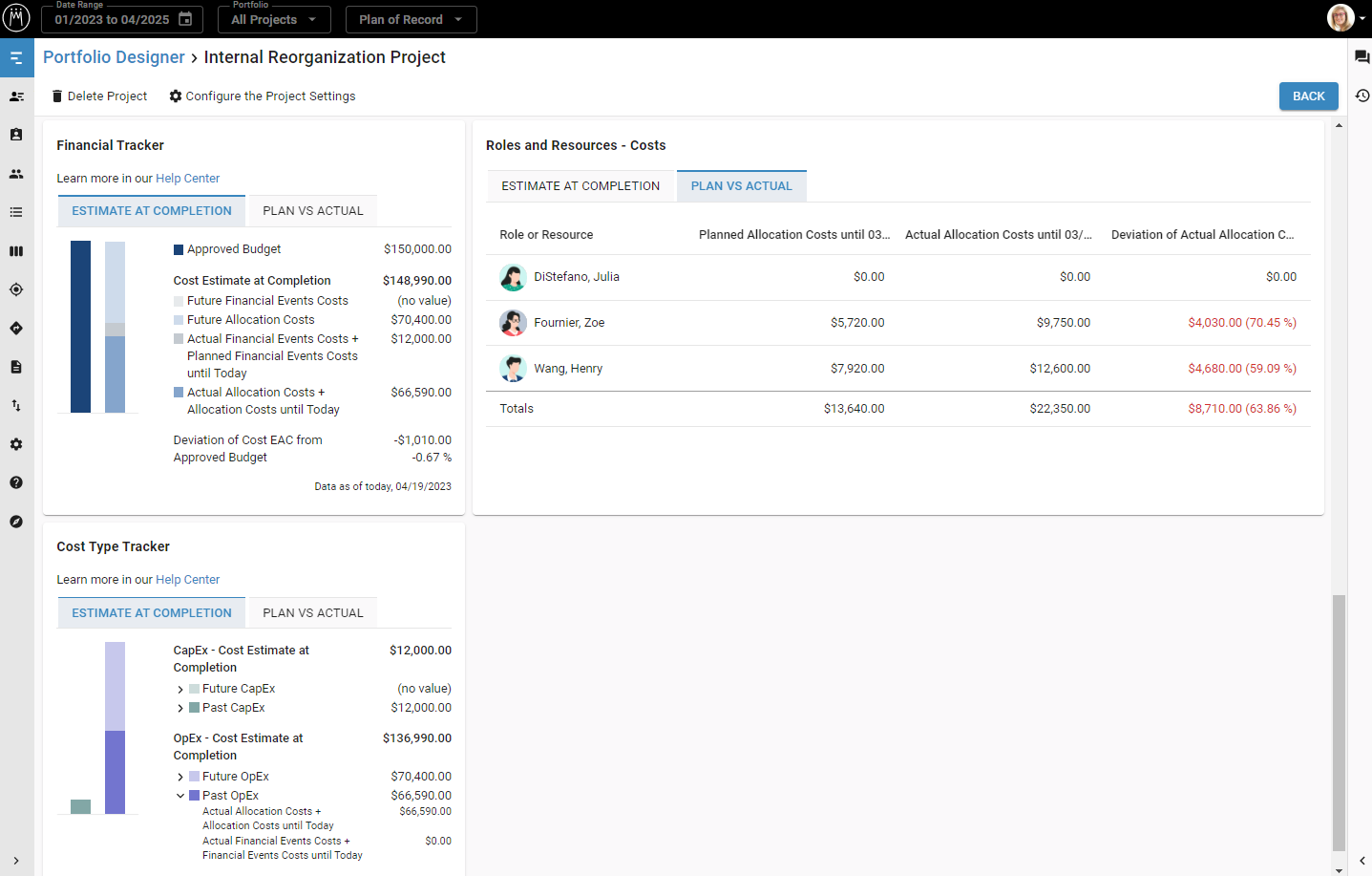Open the up-down arrows sidebar icon
Screen dimensions: 1372x876
tap(16, 405)
